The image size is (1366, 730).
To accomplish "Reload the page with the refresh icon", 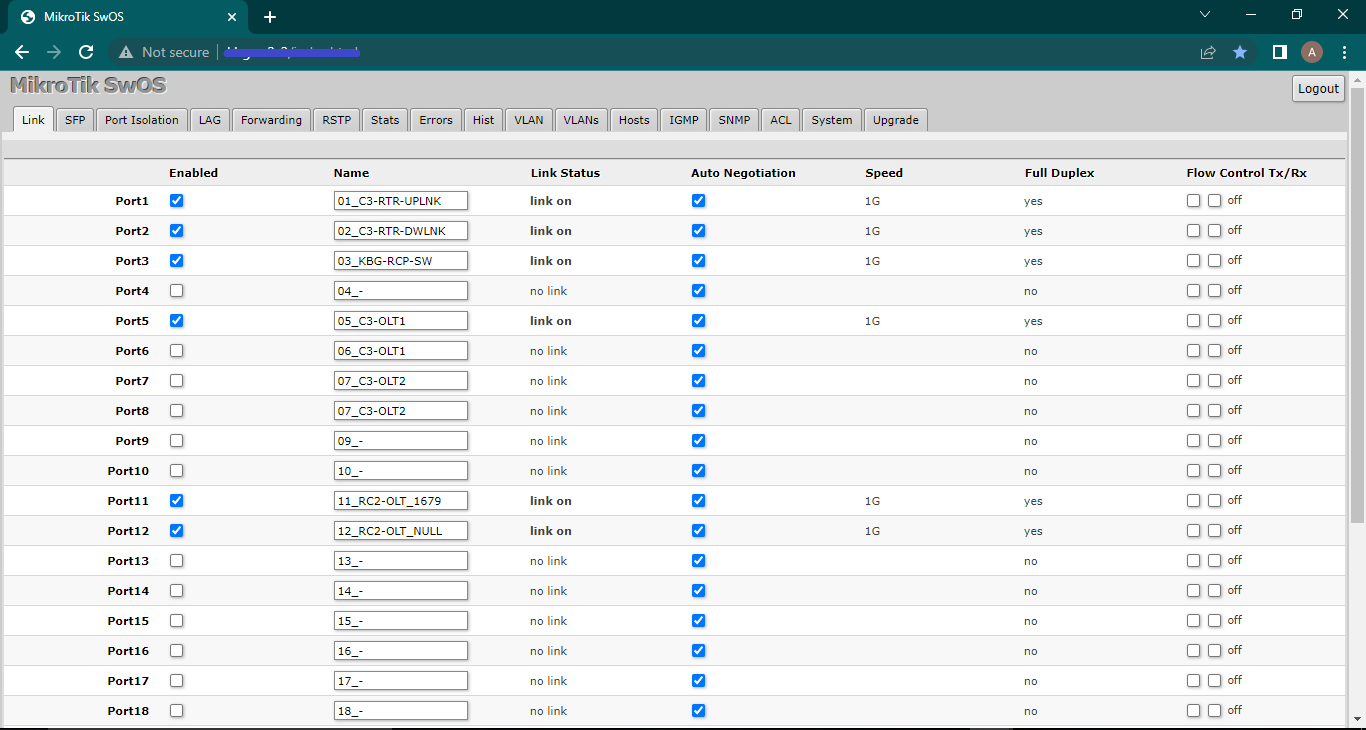I will coord(86,52).
